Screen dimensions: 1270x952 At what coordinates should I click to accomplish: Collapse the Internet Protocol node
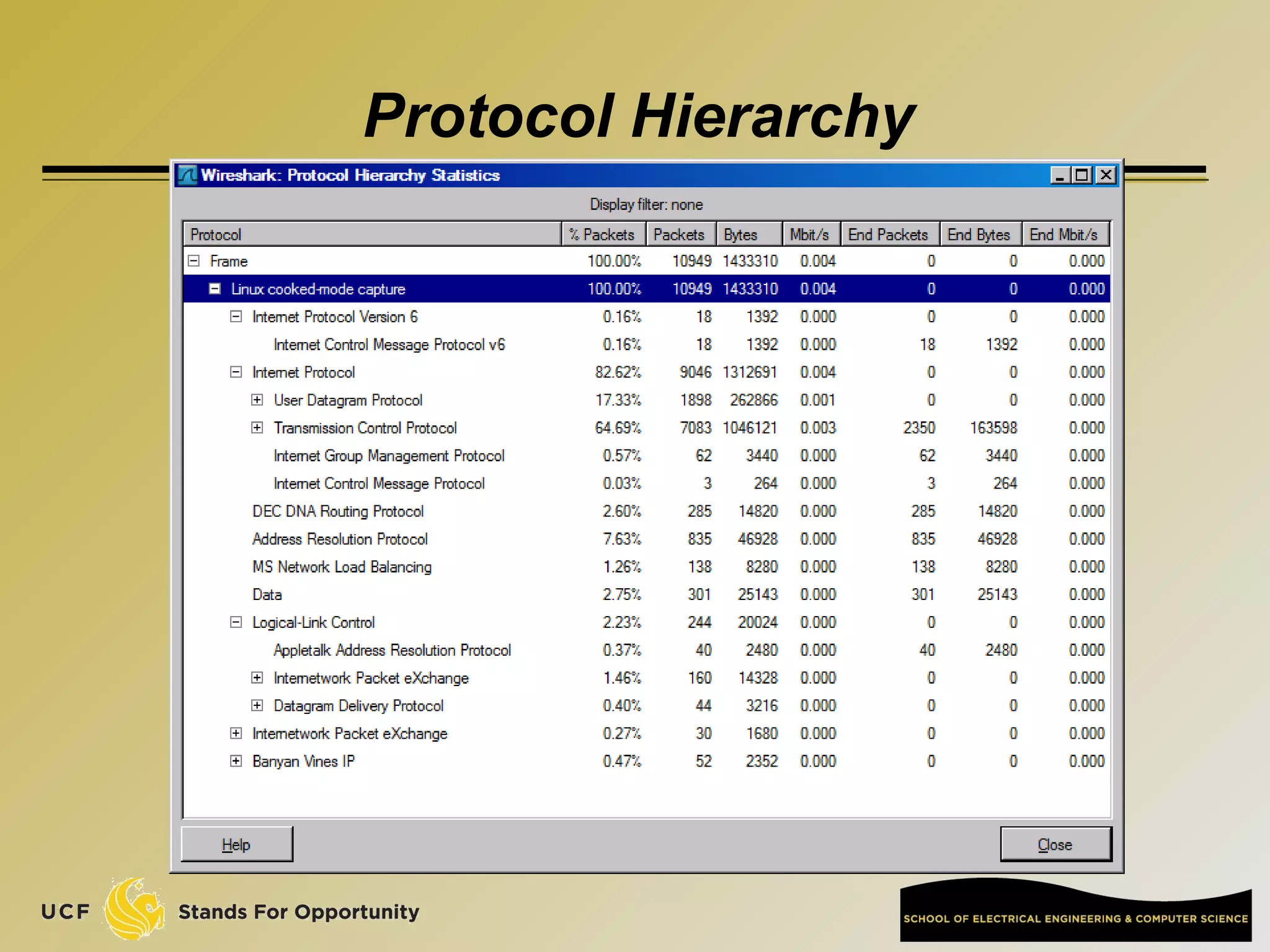click(x=236, y=372)
